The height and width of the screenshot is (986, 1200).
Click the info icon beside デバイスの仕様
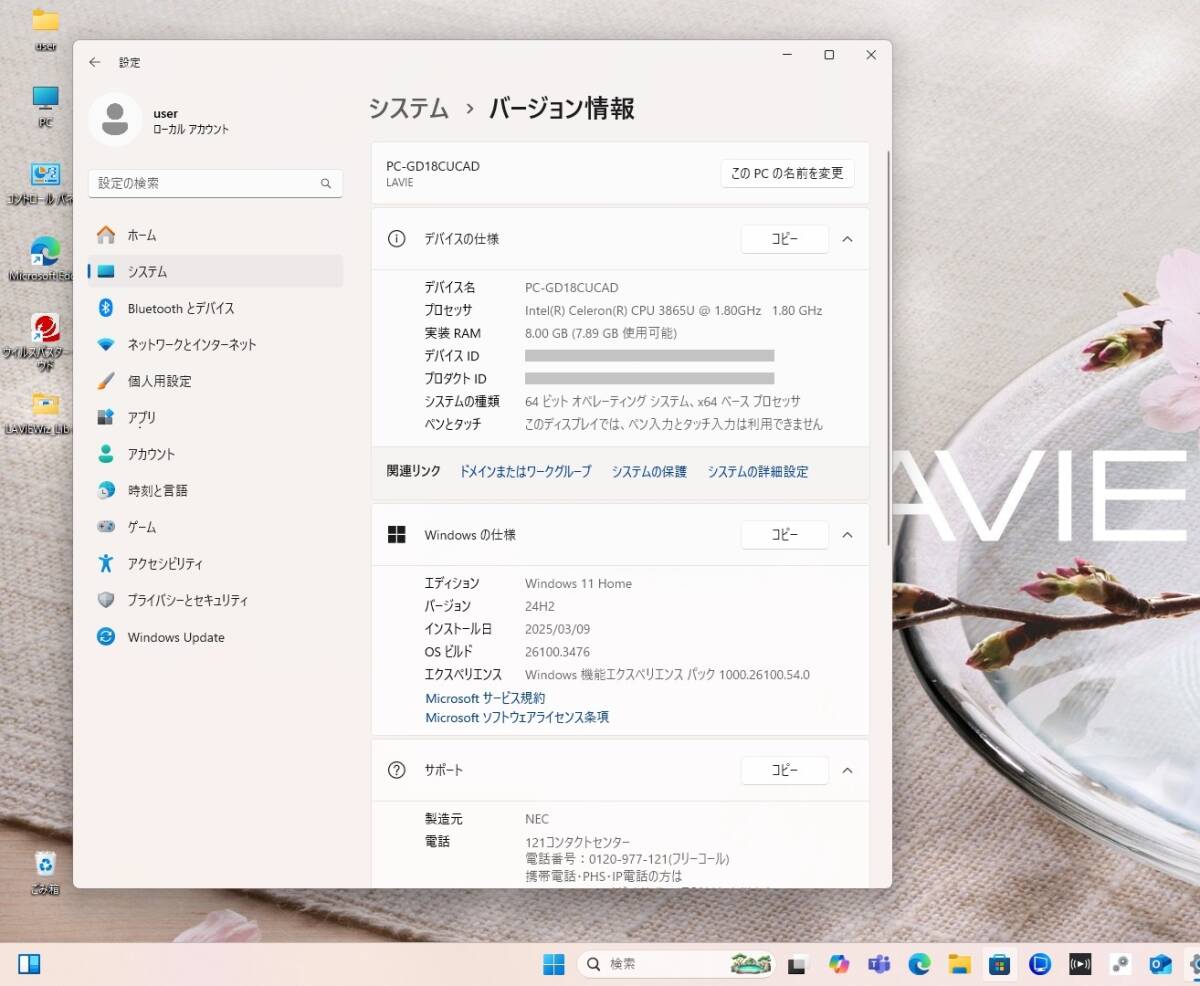click(397, 239)
